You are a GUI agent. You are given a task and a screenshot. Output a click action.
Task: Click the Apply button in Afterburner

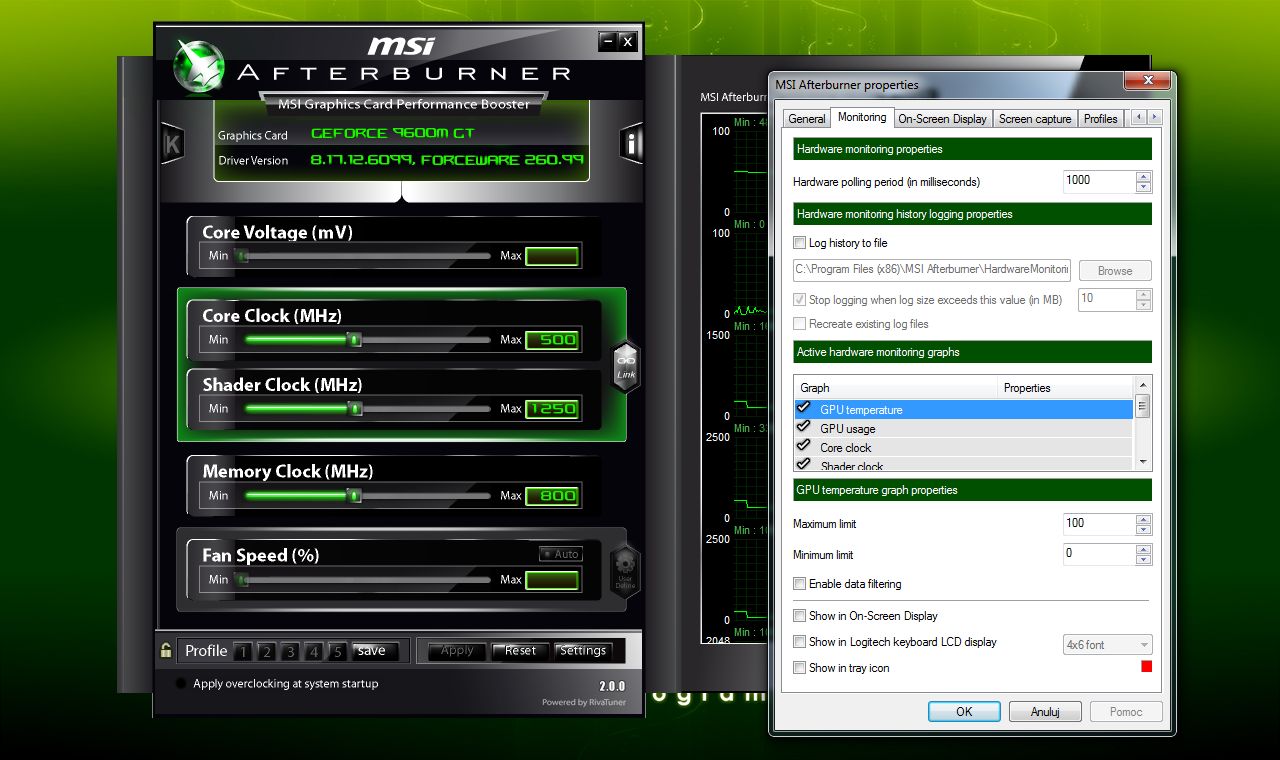pos(457,651)
